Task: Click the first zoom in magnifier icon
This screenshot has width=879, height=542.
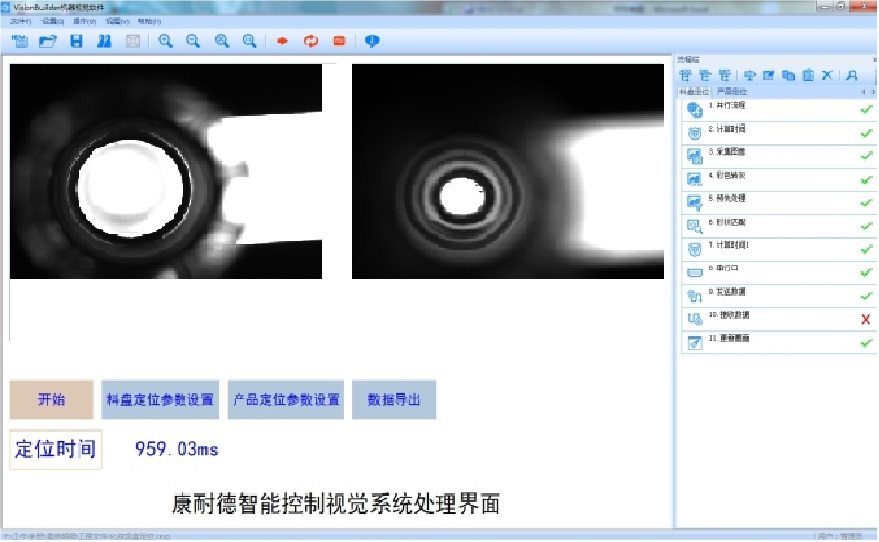Action: [x=165, y=42]
